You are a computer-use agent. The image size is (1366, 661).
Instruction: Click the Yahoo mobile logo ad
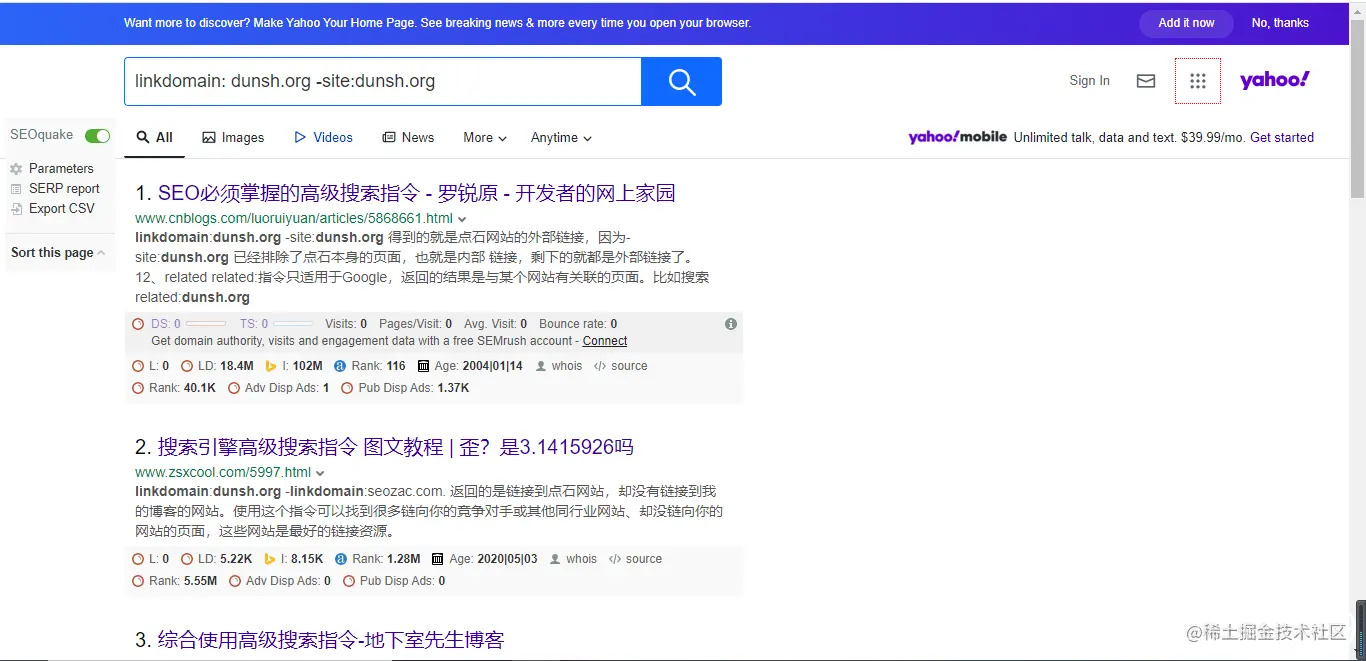pos(957,137)
